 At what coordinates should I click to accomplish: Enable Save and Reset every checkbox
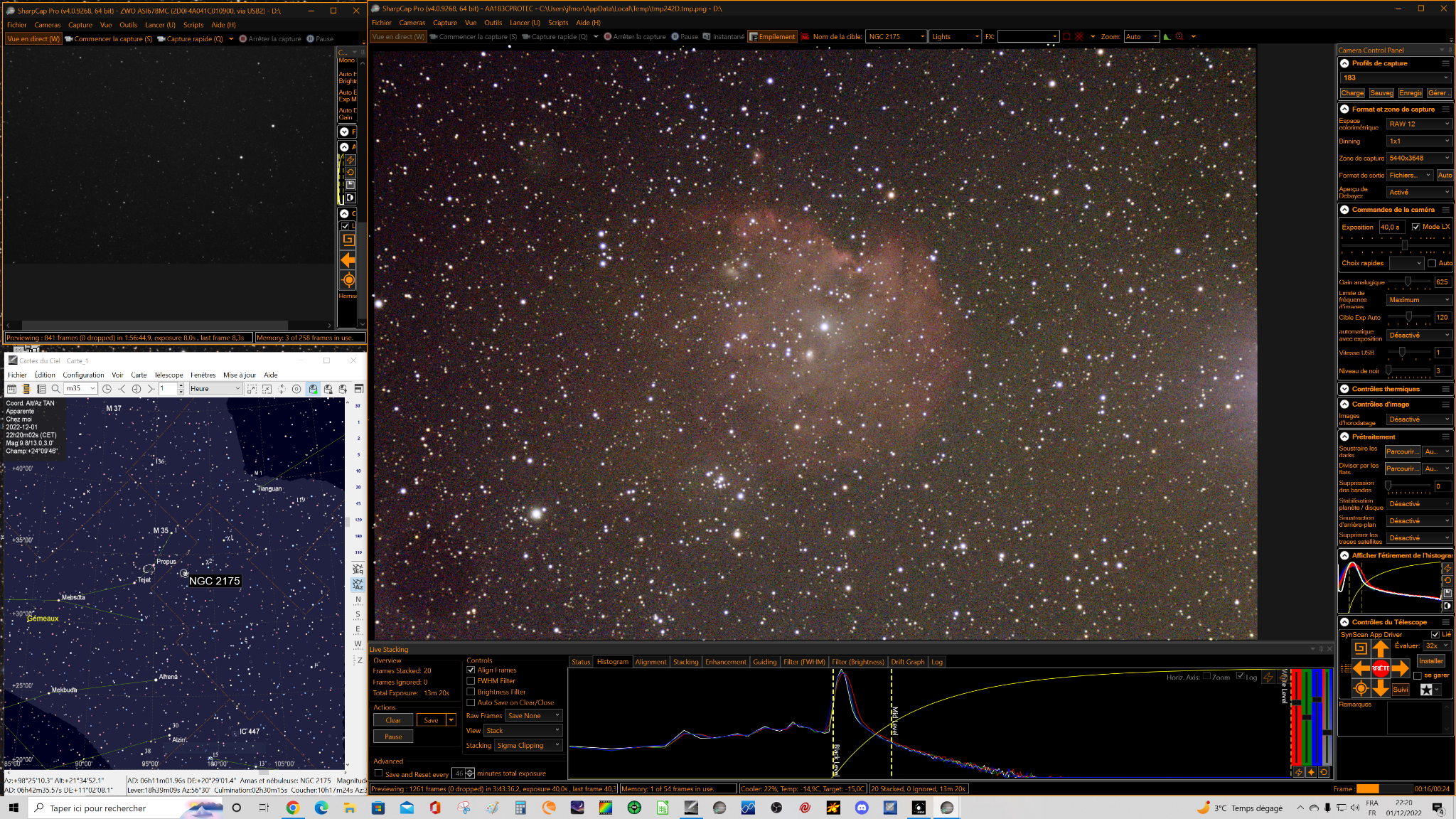tap(378, 773)
